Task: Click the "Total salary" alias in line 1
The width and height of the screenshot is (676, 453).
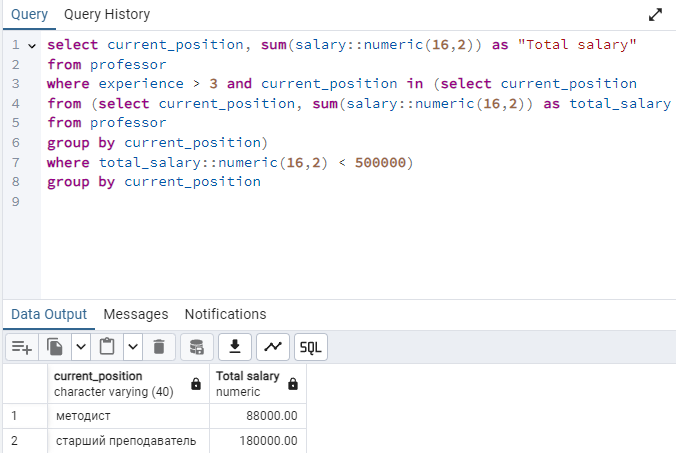Action: point(577,44)
